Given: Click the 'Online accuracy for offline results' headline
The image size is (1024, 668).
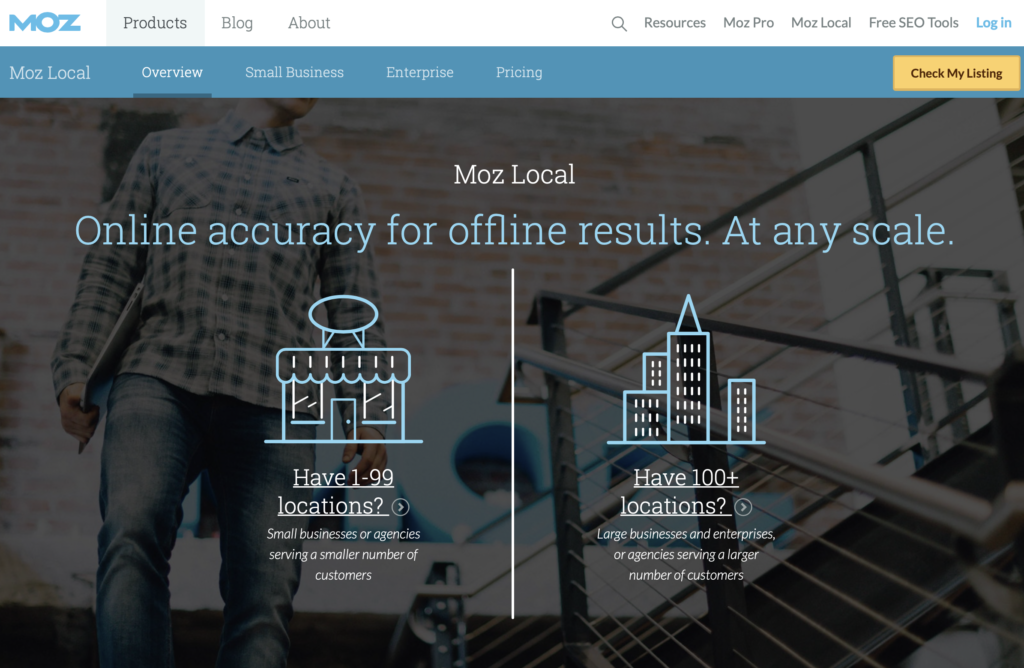Looking at the screenshot, I should (514, 231).
